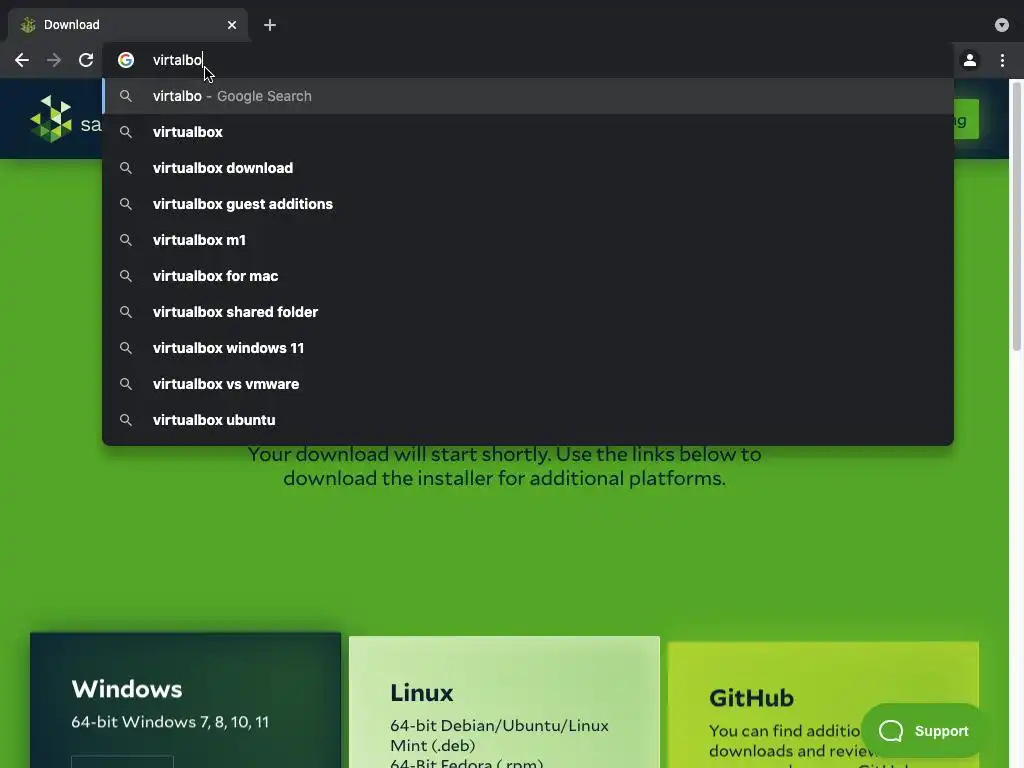Go back using the browser back arrow
Image resolution: width=1024 pixels, height=768 pixels.
pos(22,60)
